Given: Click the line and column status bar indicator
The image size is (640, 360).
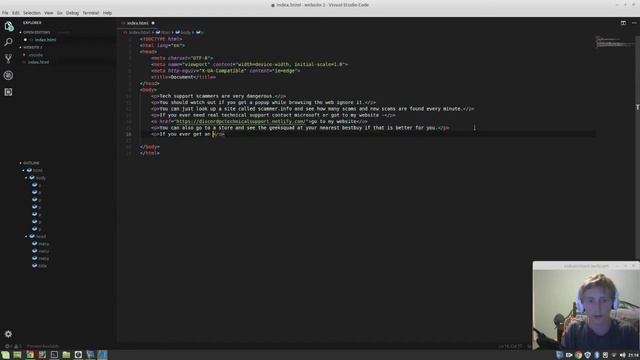Looking at the screenshot, I should pyautogui.click(x=509, y=346).
